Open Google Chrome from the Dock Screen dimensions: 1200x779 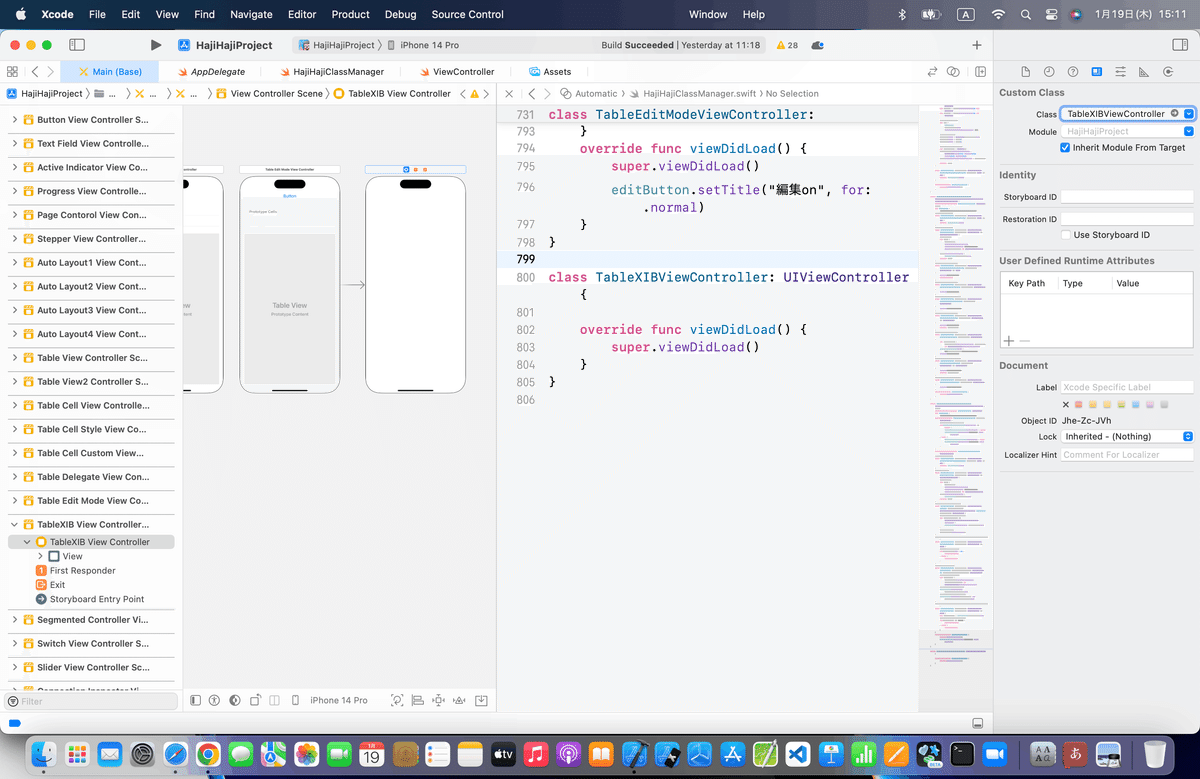point(208,754)
